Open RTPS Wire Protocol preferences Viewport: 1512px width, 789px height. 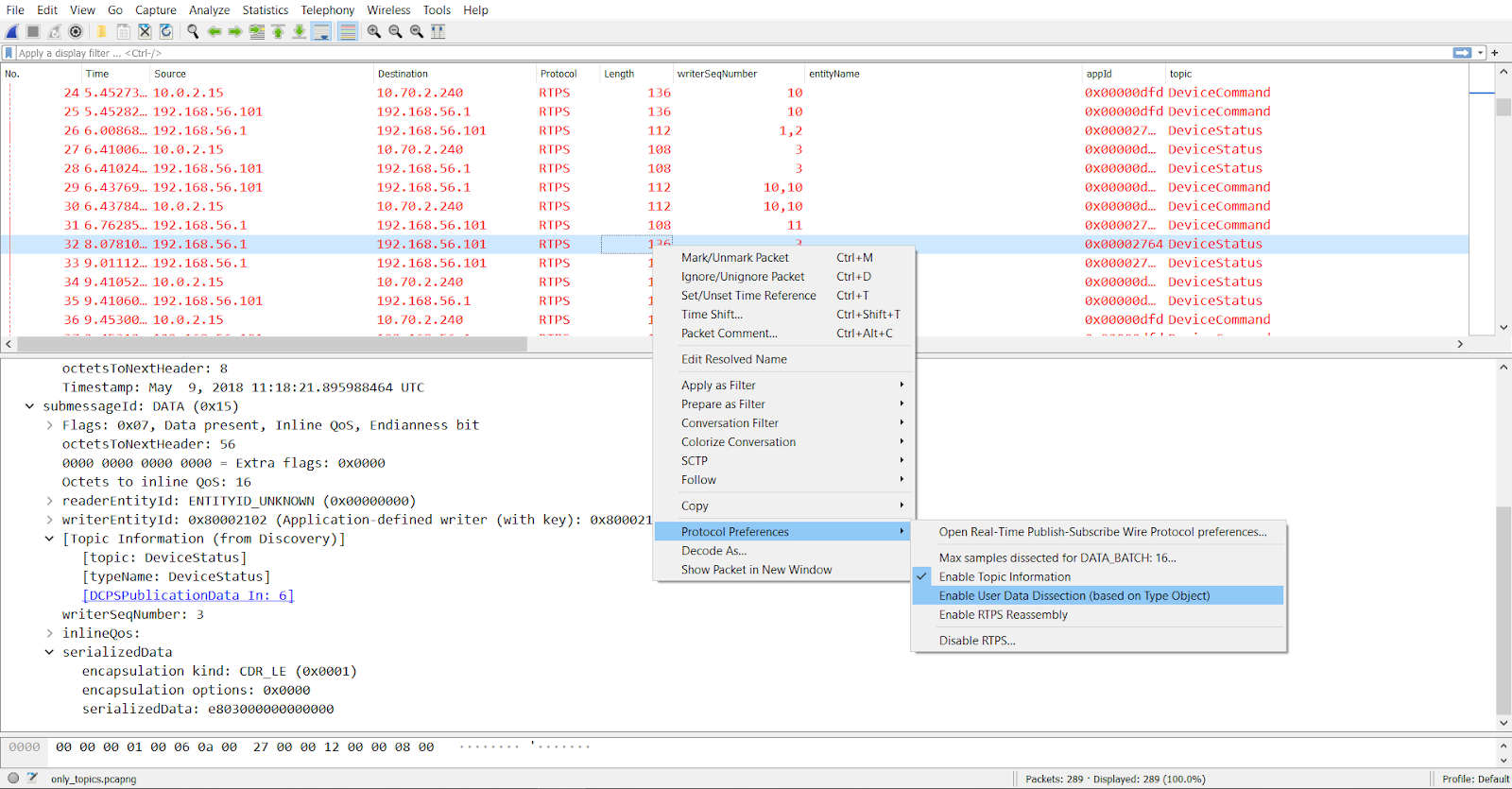1098,532
